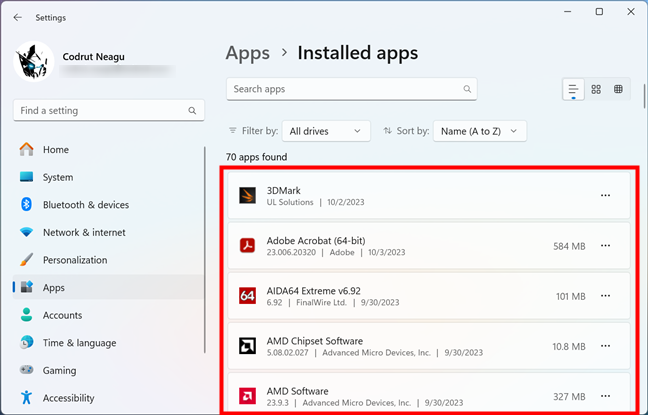Click the Settings back arrow
Screen dimensions: 648x415
click(17, 17)
